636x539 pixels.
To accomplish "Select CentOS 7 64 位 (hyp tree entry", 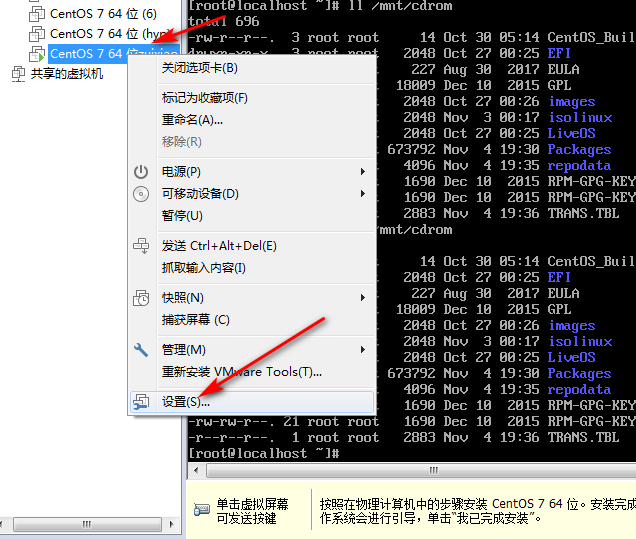I will (x=110, y=34).
